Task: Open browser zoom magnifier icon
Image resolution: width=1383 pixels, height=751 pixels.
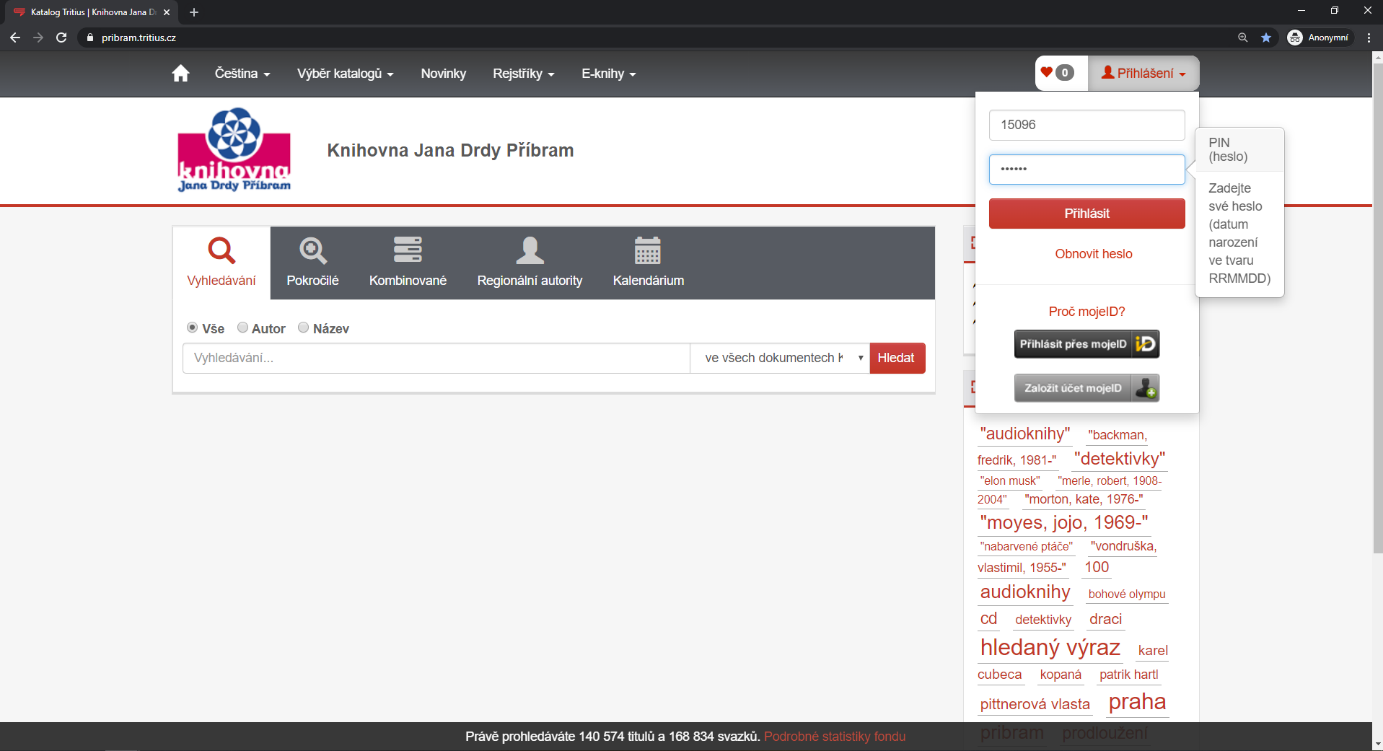Action: [1243, 37]
